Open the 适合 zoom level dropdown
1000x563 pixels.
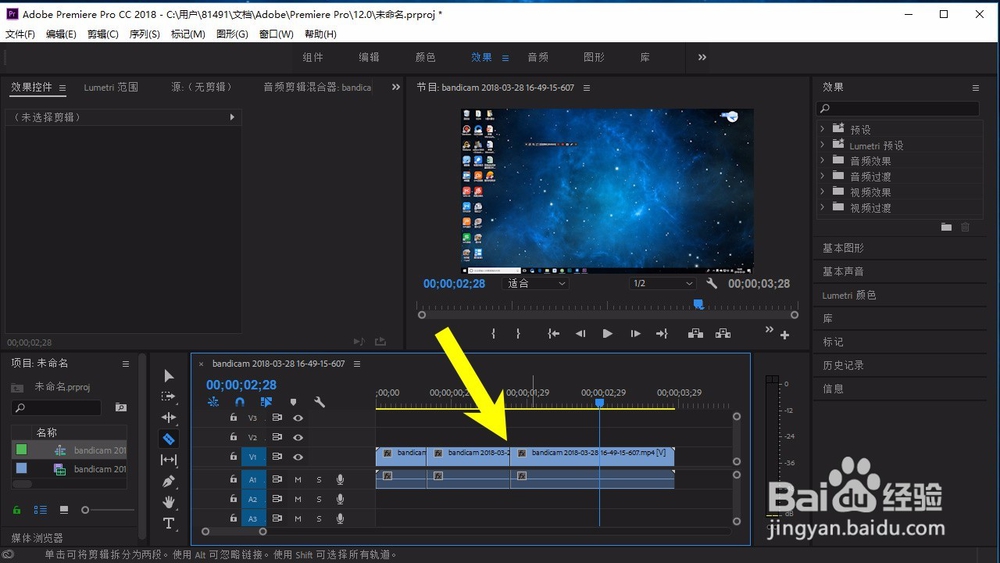pyautogui.click(x=536, y=283)
